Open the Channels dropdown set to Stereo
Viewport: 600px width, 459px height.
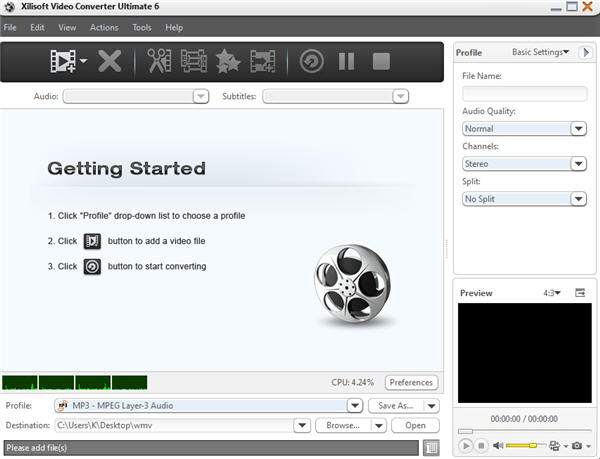[x=525, y=164]
